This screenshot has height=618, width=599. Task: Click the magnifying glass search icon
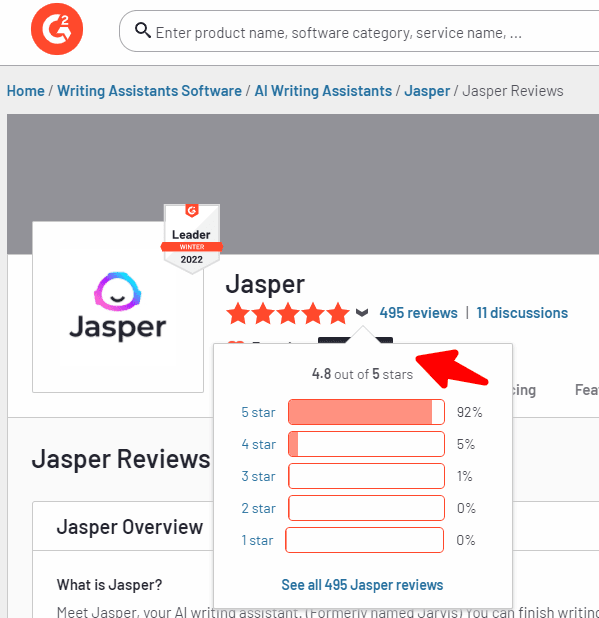tap(142, 30)
